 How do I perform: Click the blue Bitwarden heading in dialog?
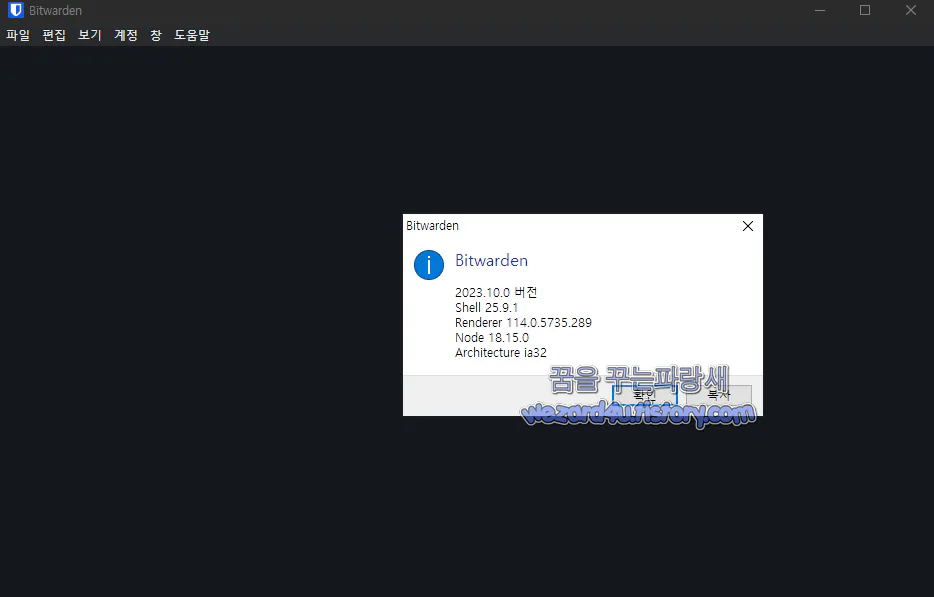[x=491, y=260]
